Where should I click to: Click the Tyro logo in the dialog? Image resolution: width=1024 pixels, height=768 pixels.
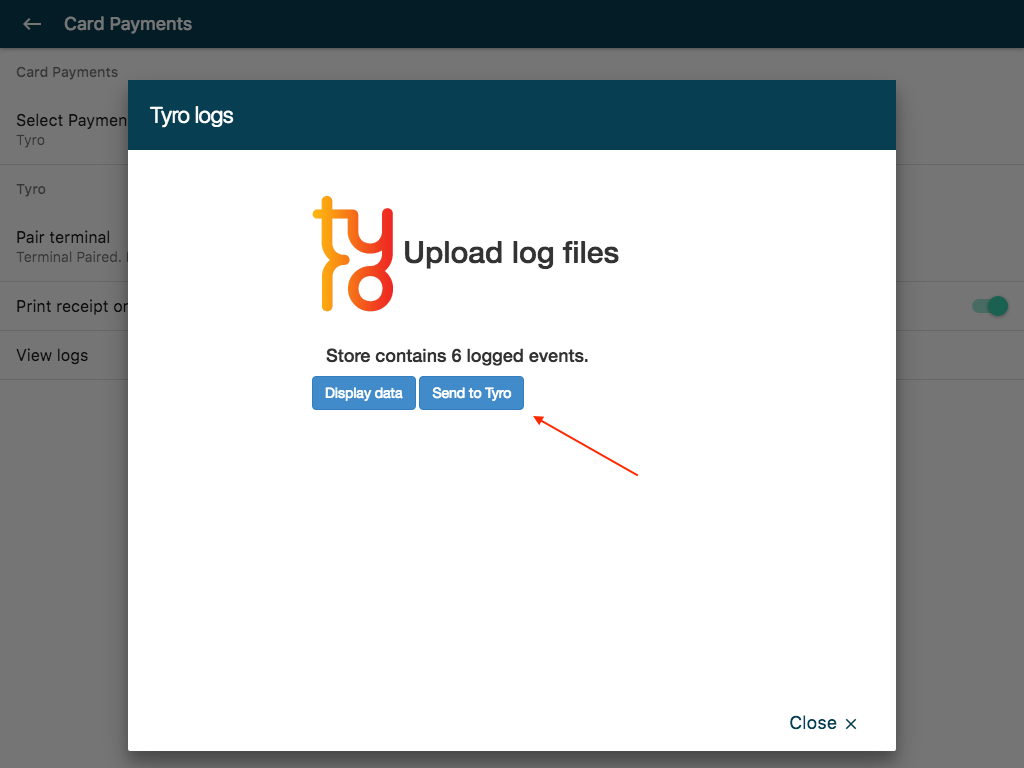click(353, 254)
